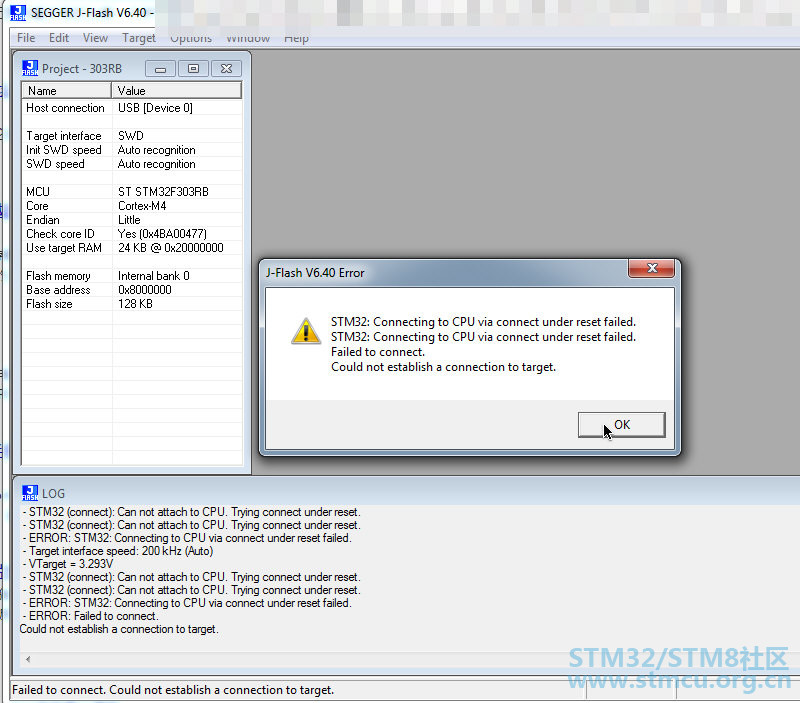Select the Little value
Viewport: 800px width, 703px height.
tap(129, 220)
